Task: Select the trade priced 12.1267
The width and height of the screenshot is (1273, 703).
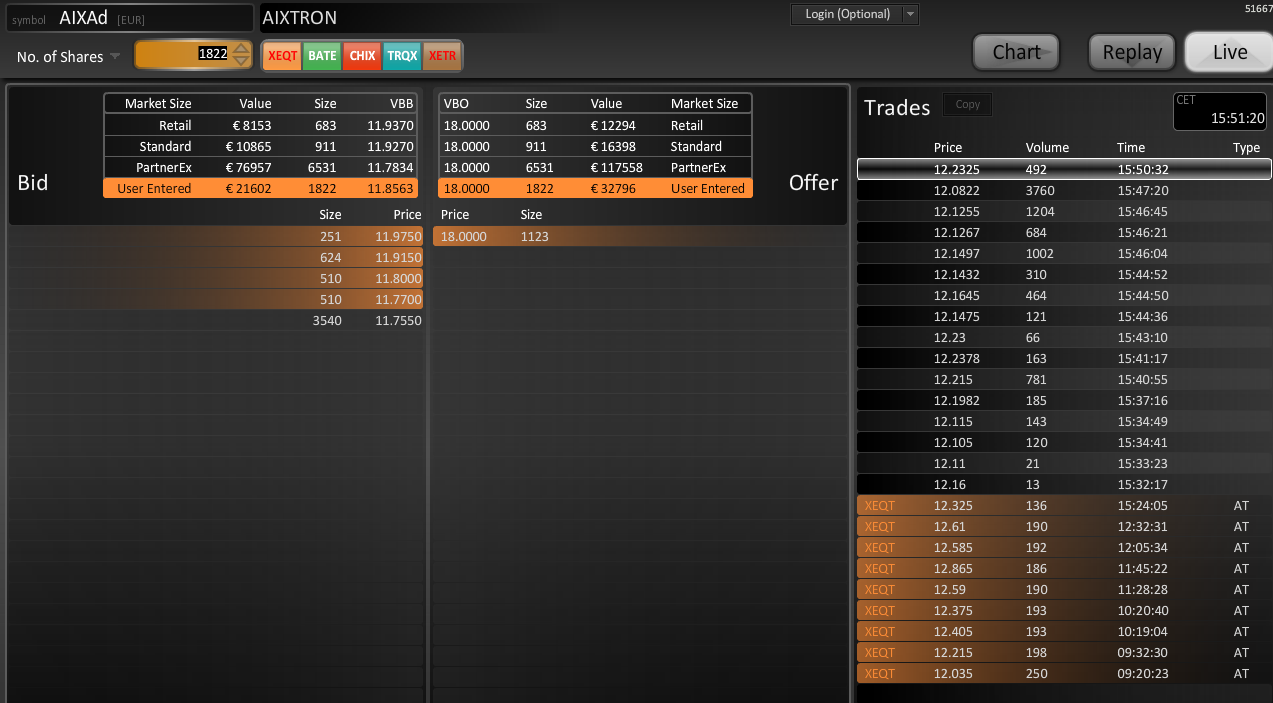Action: (x=1064, y=232)
